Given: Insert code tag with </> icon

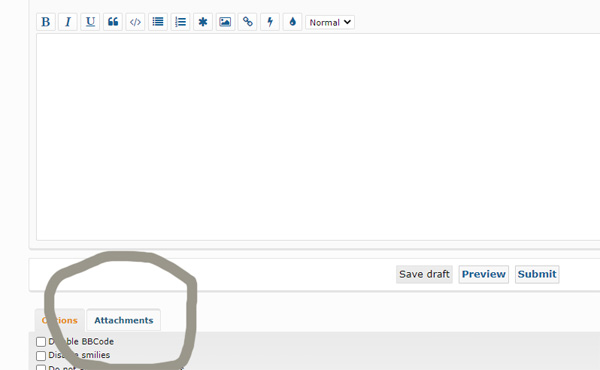Looking at the screenshot, I should 135,22.
